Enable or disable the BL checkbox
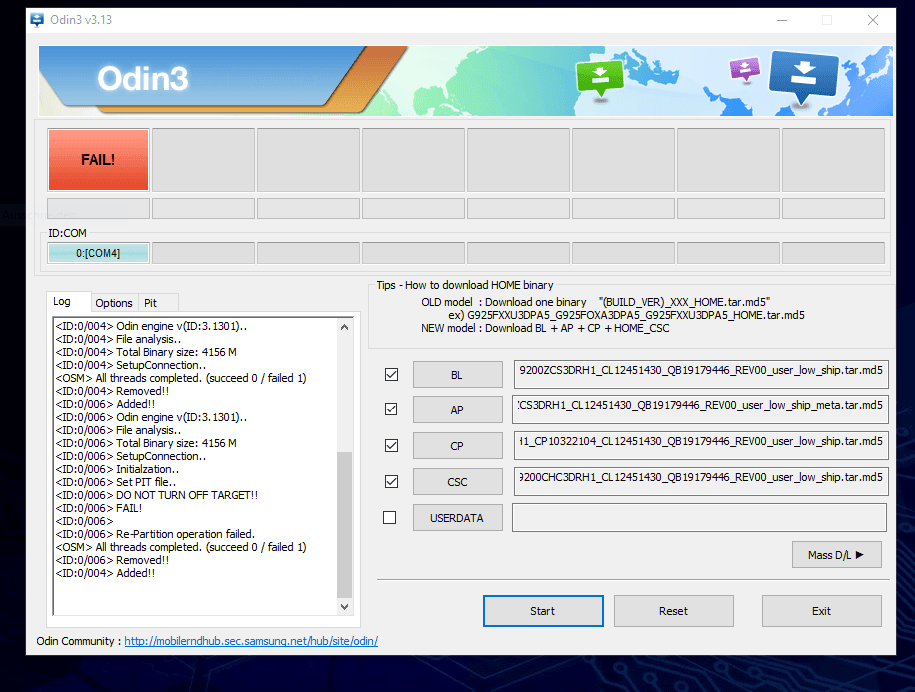The width and height of the screenshot is (915, 692). coord(392,375)
